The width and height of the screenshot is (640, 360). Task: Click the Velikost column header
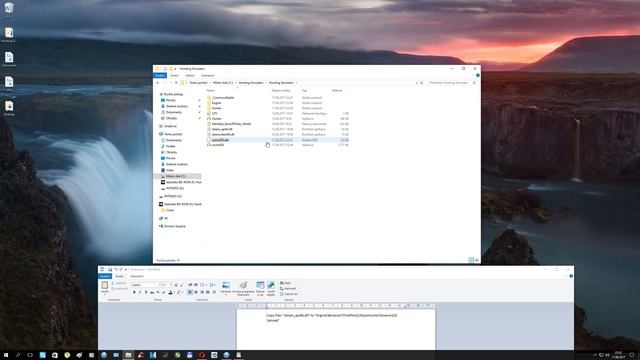coord(337,91)
